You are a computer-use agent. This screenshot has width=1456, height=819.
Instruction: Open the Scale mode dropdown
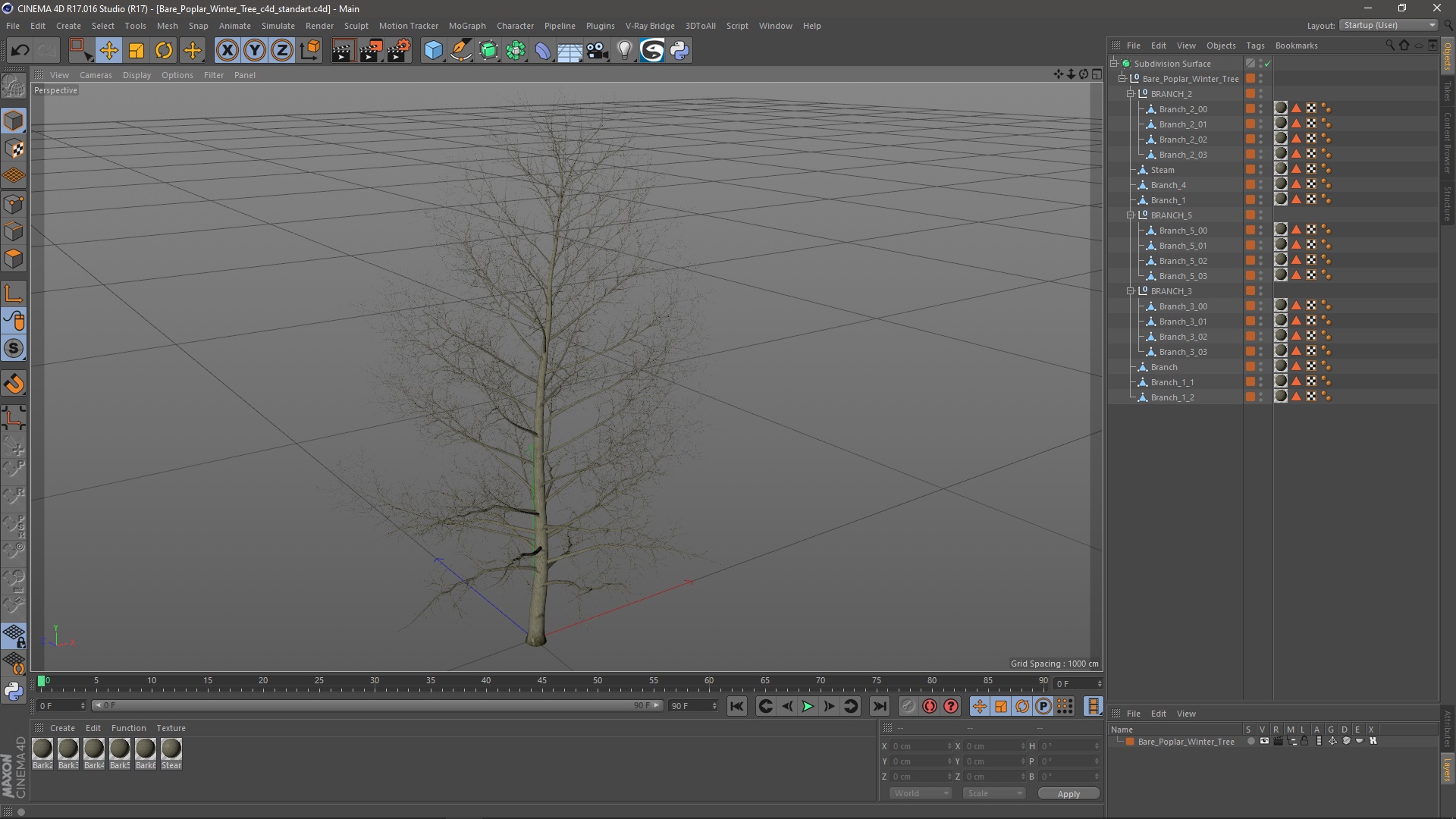point(994,793)
